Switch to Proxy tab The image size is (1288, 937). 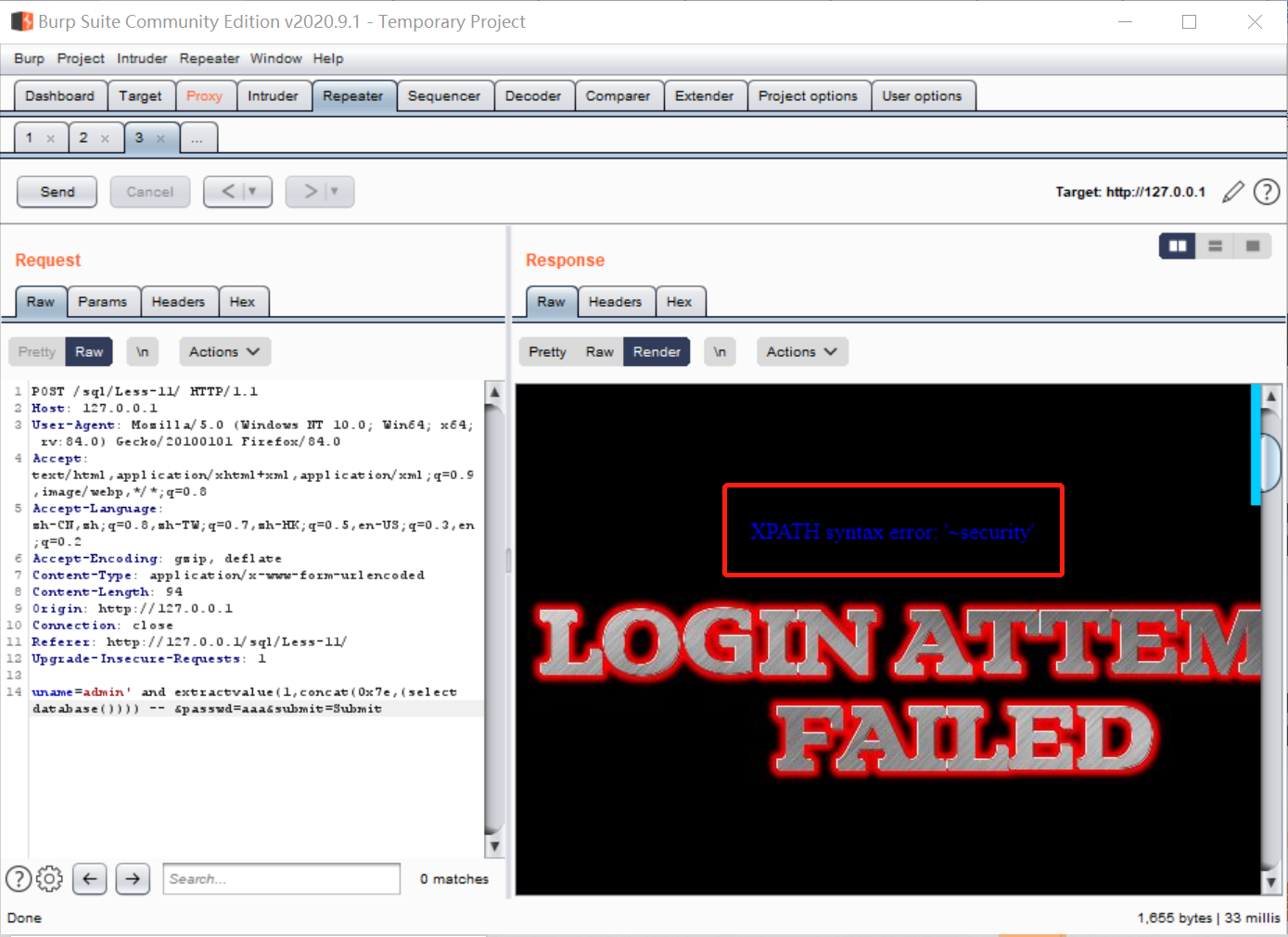[x=204, y=96]
